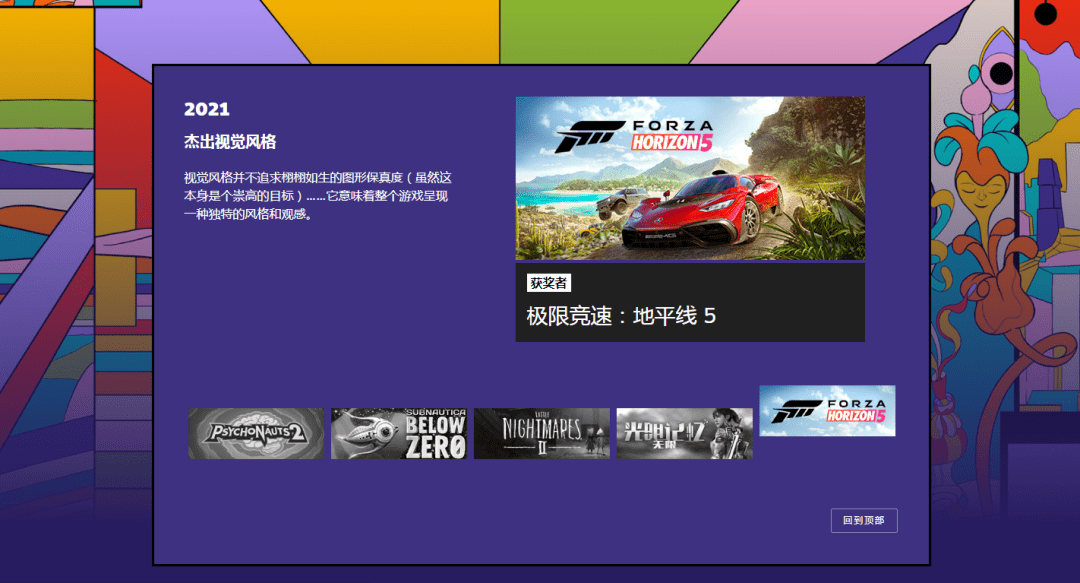Click the sea creature on the Below Zero thumbnail

pyautogui.click(x=370, y=433)
